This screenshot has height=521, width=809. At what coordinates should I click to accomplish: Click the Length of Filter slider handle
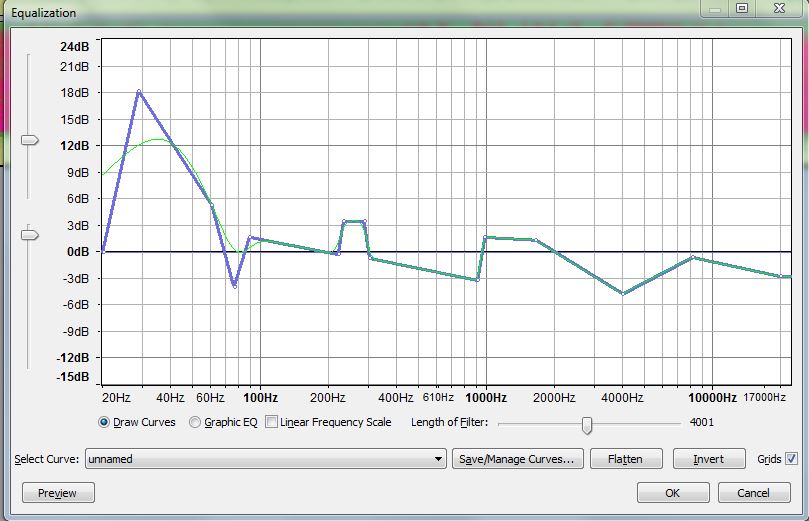click(587, 425)
